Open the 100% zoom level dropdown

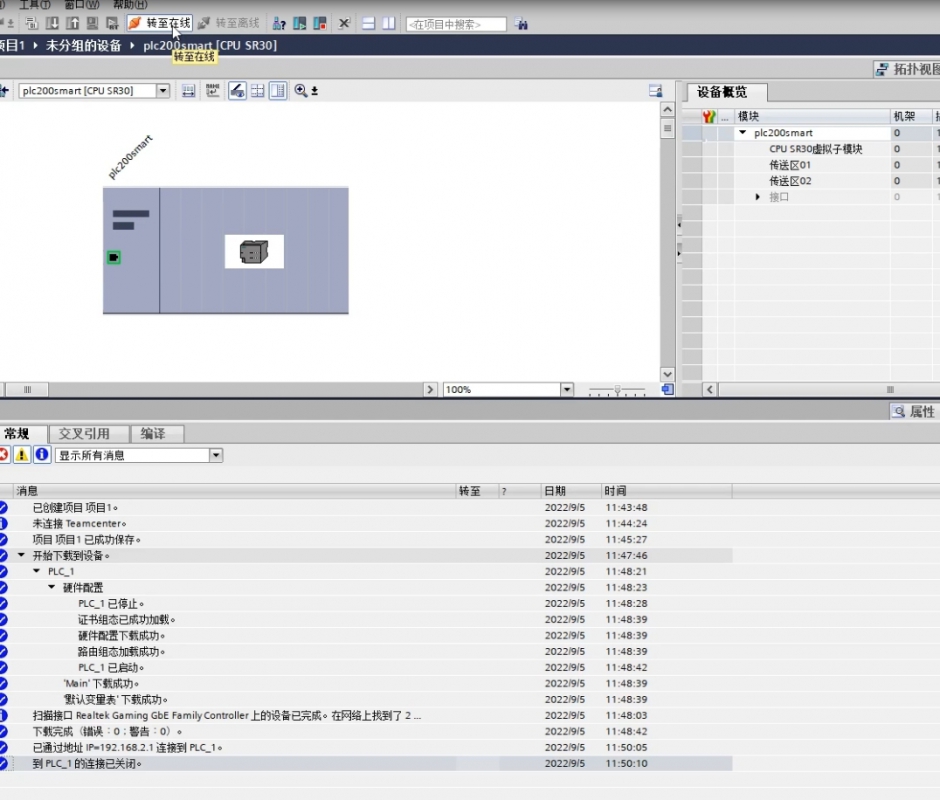pyautogui.click(x=567, y=390)
